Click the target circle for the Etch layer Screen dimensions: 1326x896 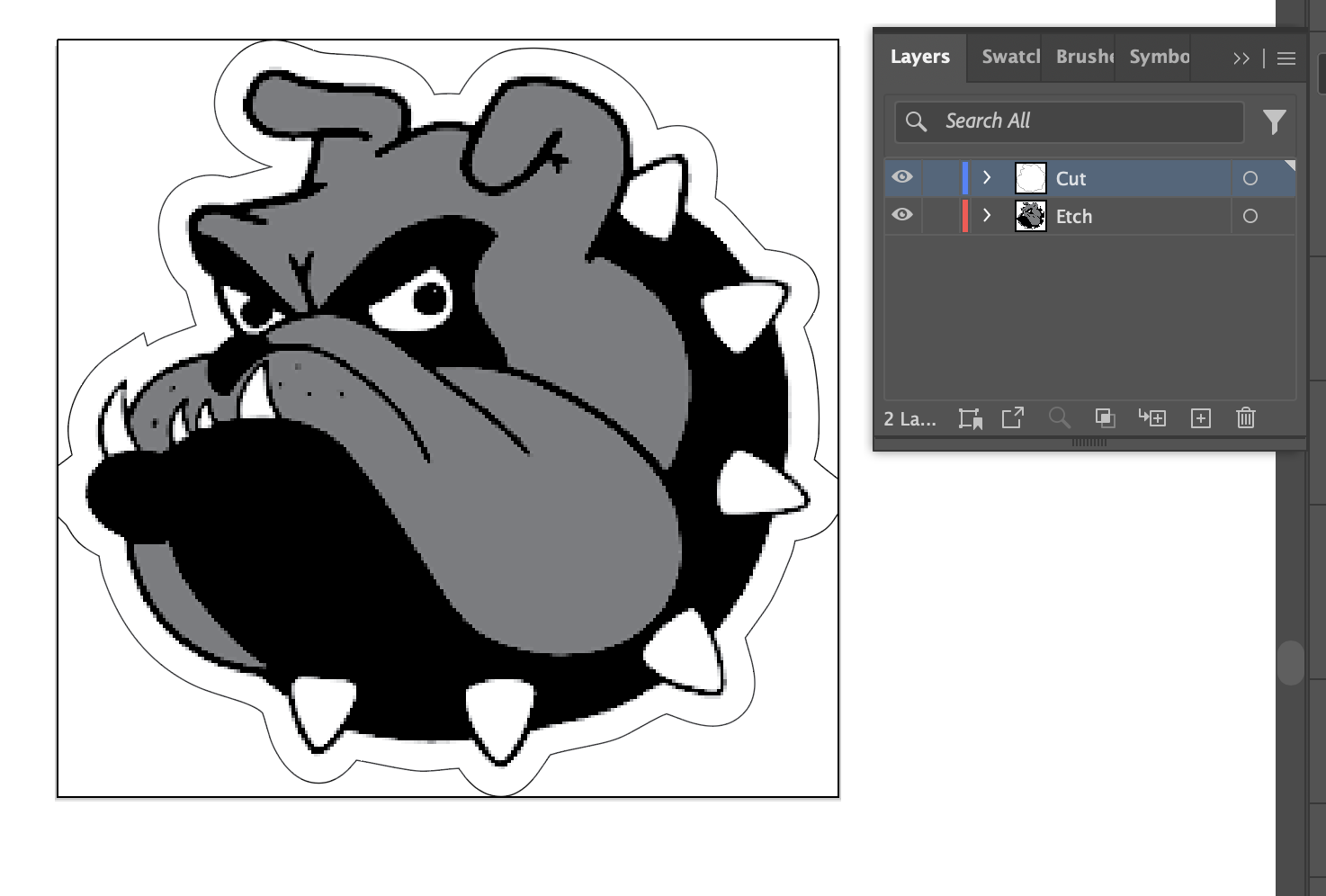[x=1250, y=216]
